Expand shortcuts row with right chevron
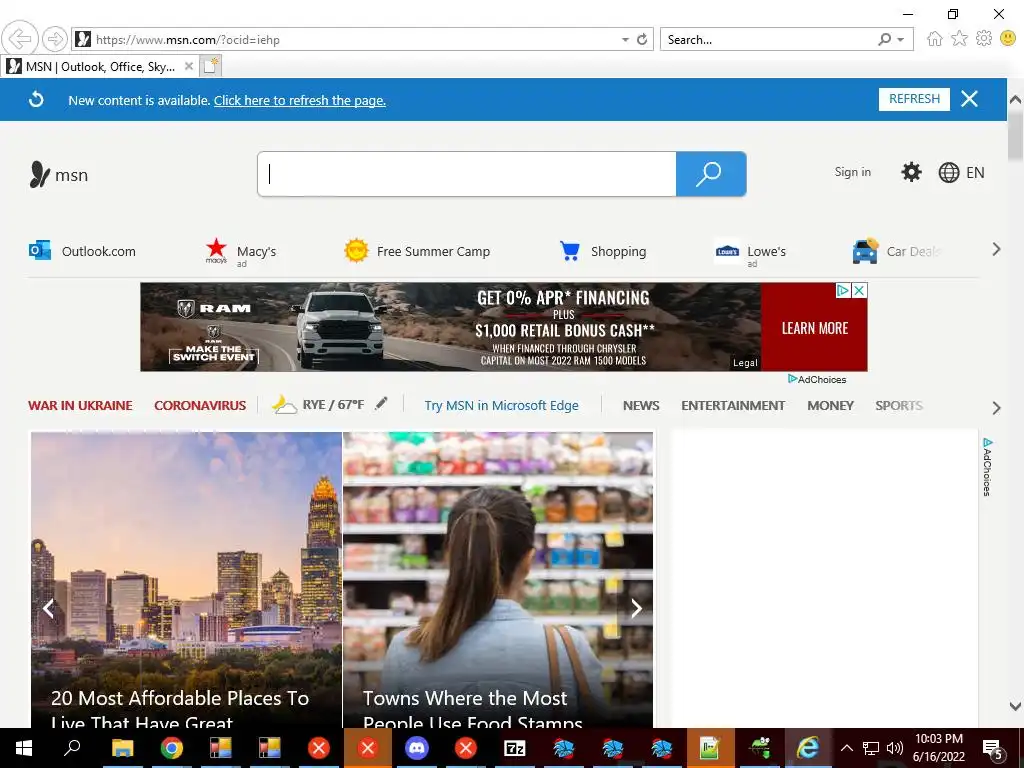 pos(996,249)
